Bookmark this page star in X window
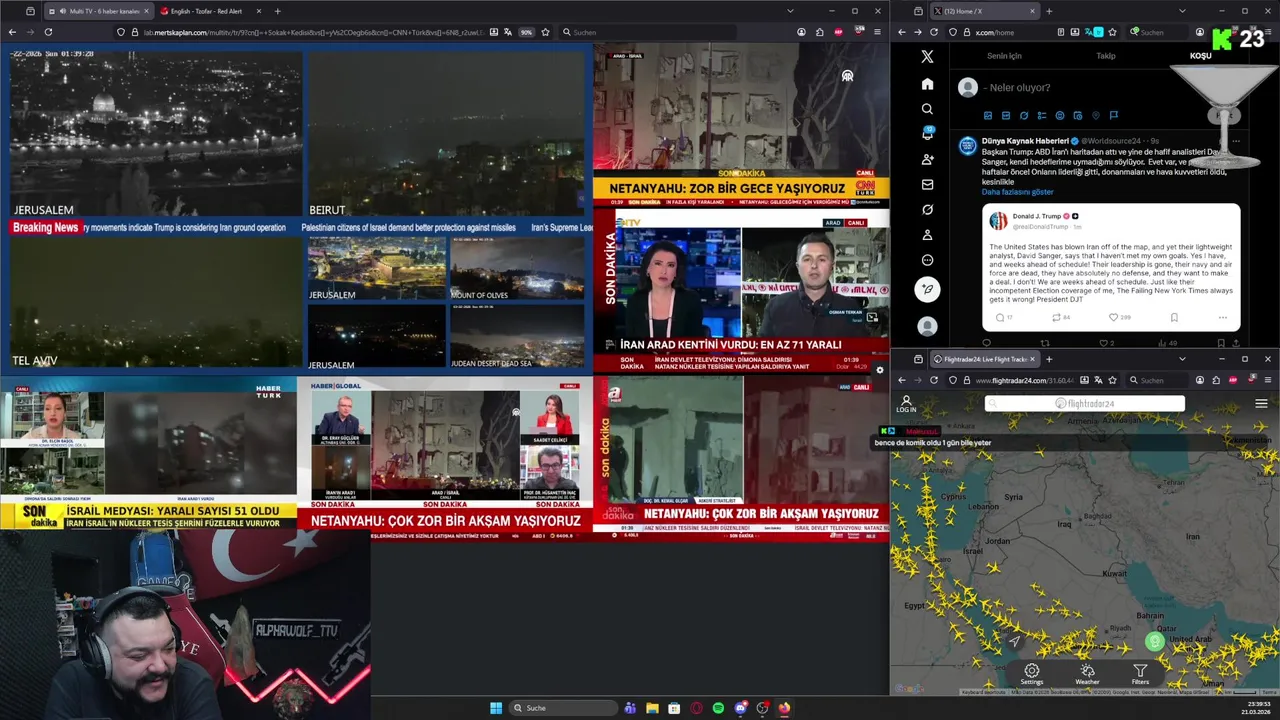Image resolution: width=1280 pixels, height=720 pixels. click(x=1113, y=32)
